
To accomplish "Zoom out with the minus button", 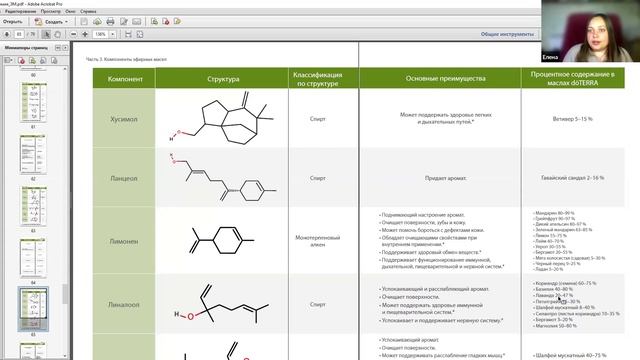I will (73, 34).
